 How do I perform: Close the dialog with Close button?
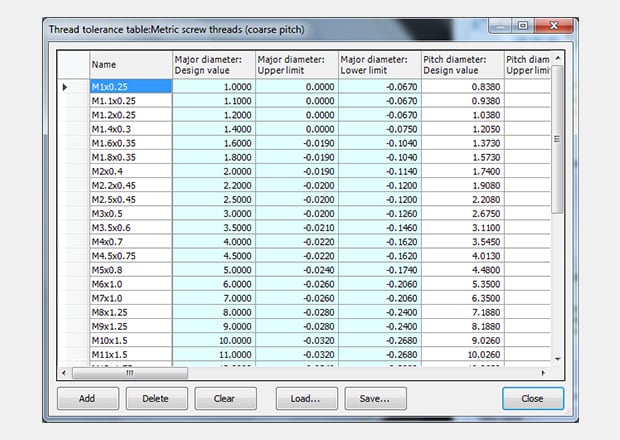pos(532,398)
